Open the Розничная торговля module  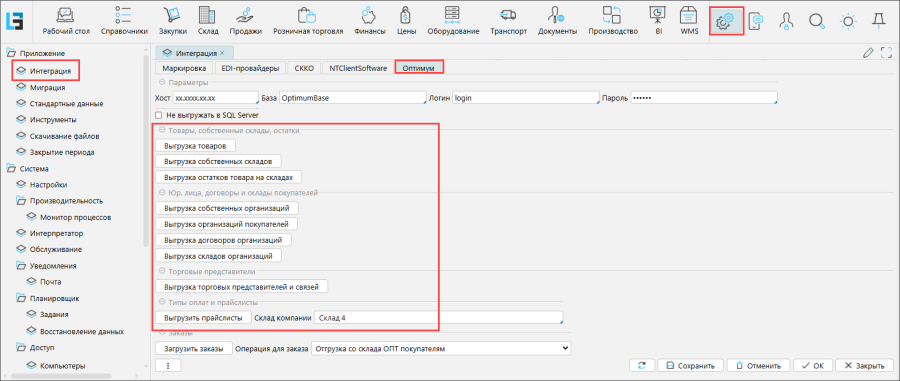(x=308, y=21)
